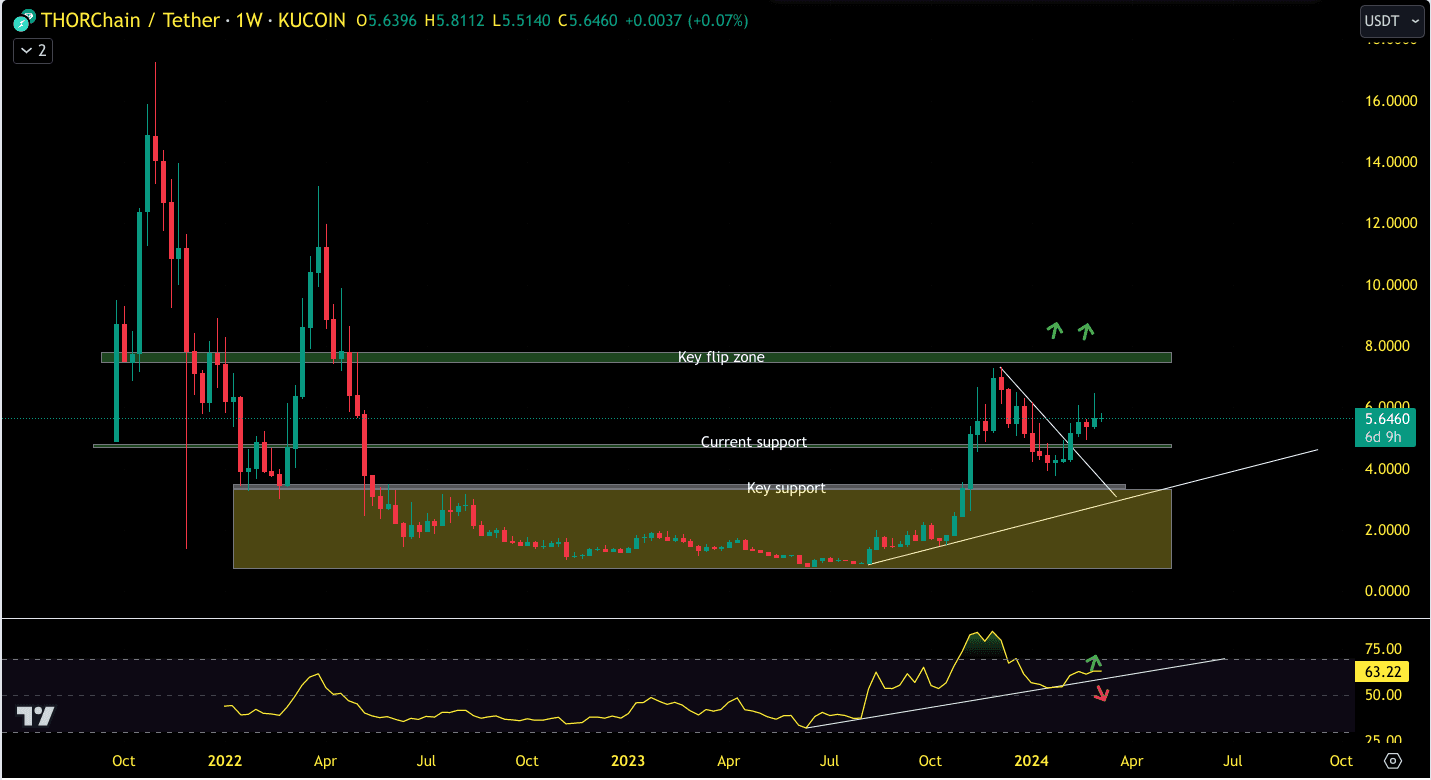Click the 2024 label on time axis
This screenshot has height=780, width=1431.
tap(1031, 761)
